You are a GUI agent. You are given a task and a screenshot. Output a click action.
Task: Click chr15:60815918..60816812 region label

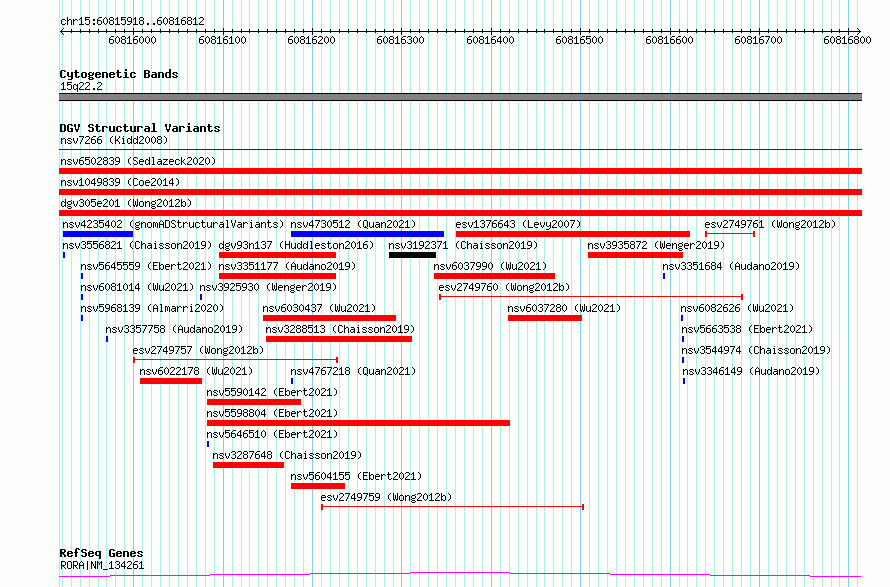[132, 21]
